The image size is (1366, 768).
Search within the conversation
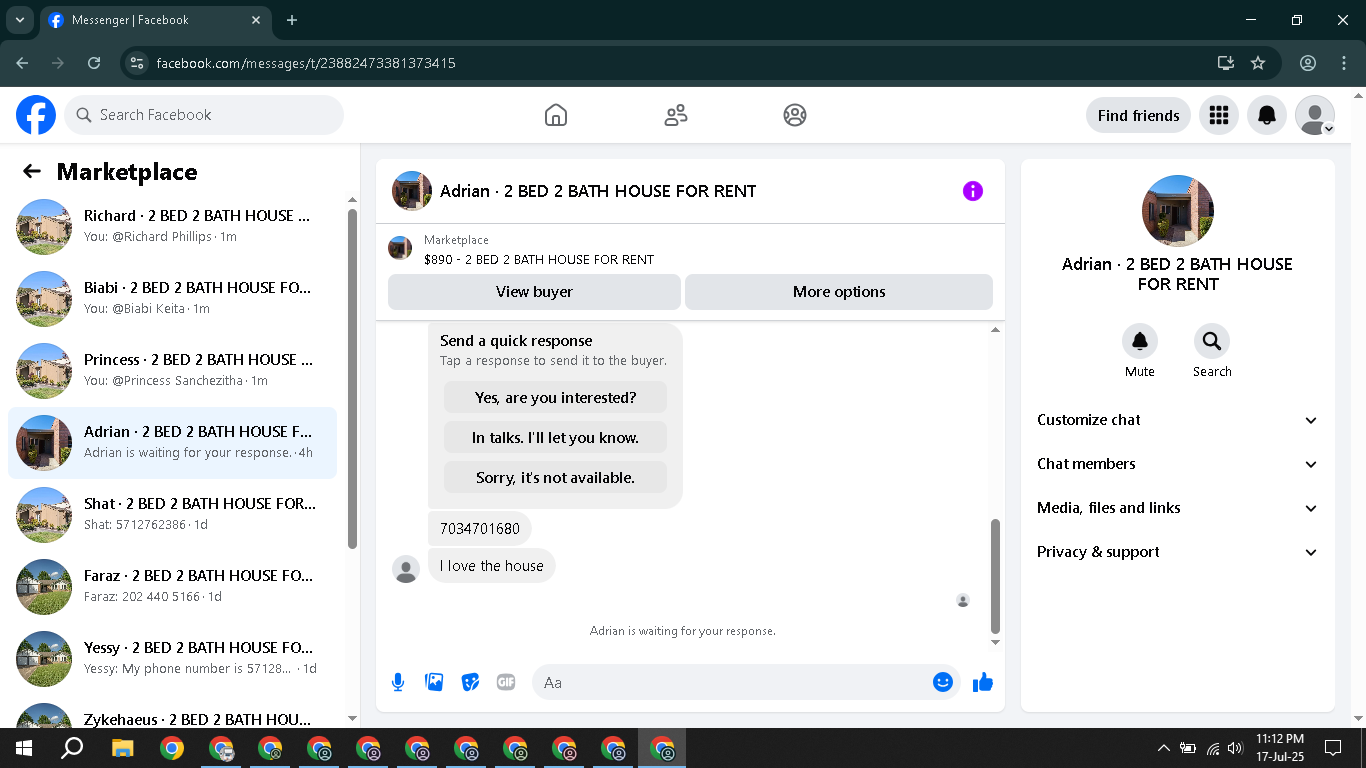(1212, 342)
